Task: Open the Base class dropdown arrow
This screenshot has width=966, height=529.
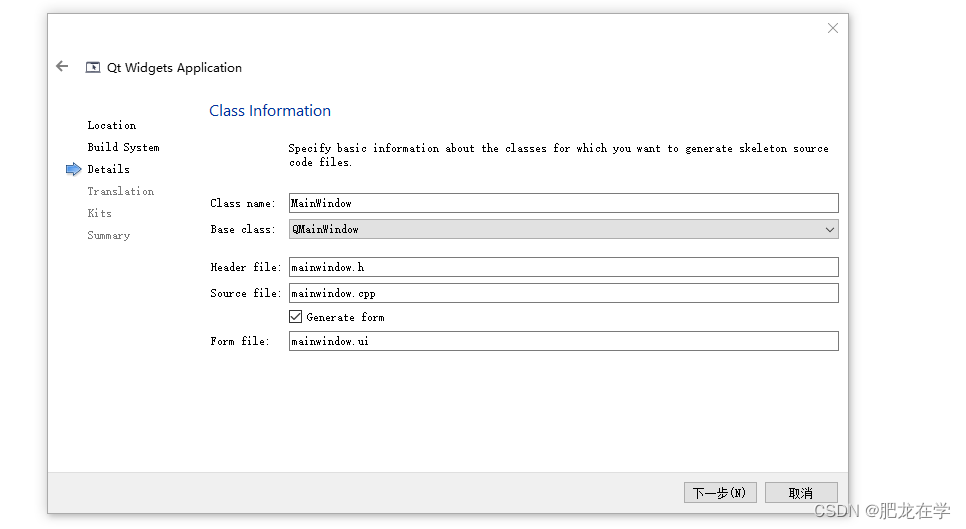Action: (x=830, y=230)
